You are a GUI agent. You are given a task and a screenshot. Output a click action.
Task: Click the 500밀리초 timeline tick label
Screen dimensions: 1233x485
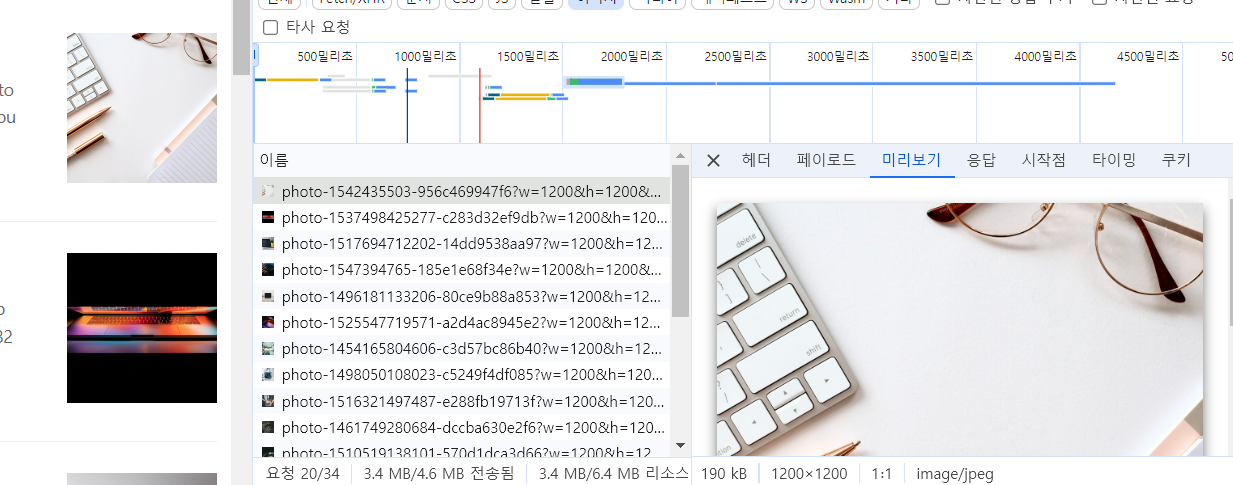point(326,57)
